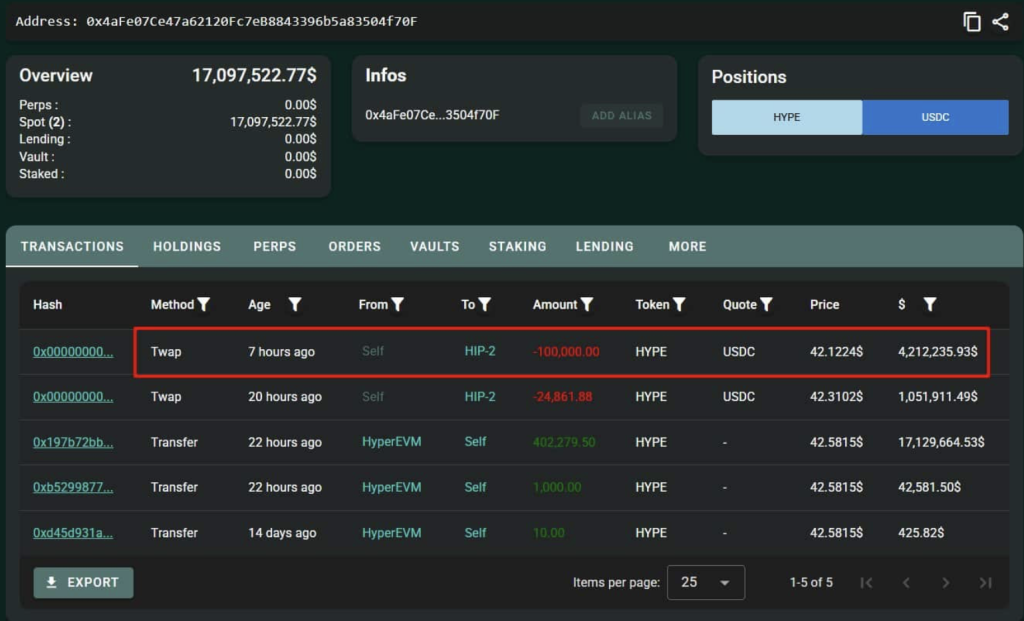
Task: Switch to the Transactions tab
Action: tap(72, 247)
